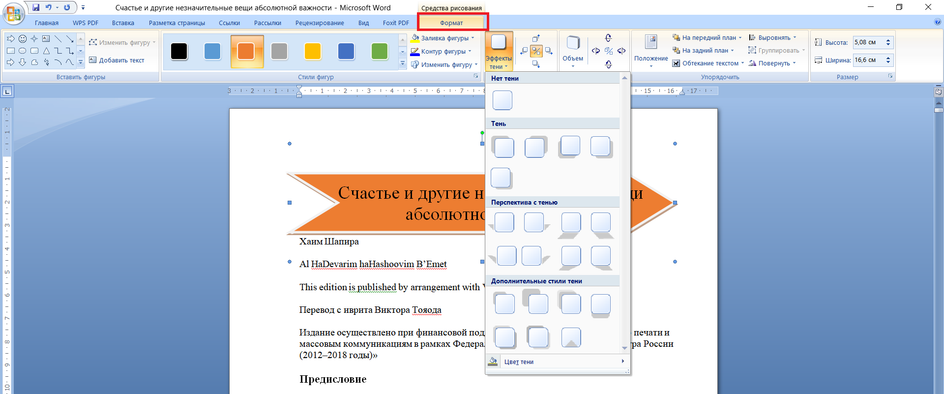The image size is (944, 394).
Task: Click the Ширина width field
Action: pyautogui.click(x=872, y=60)
